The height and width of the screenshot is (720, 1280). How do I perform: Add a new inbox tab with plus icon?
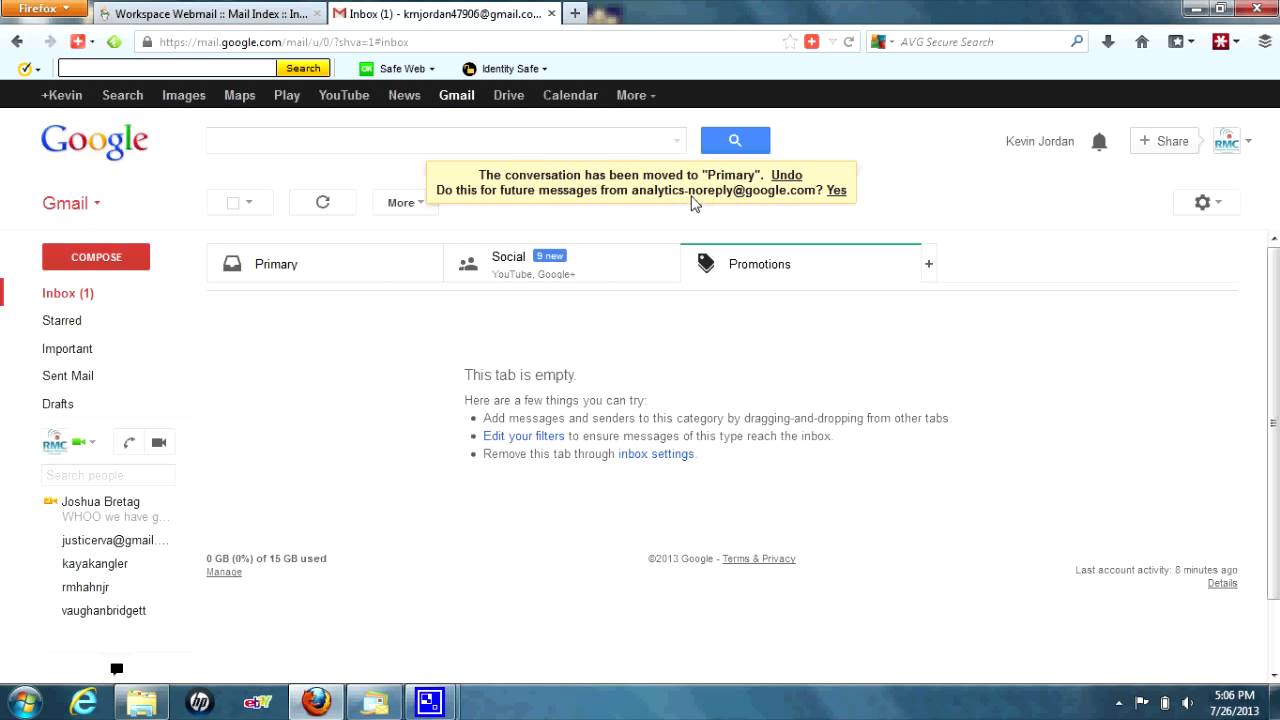click(929, 264)
